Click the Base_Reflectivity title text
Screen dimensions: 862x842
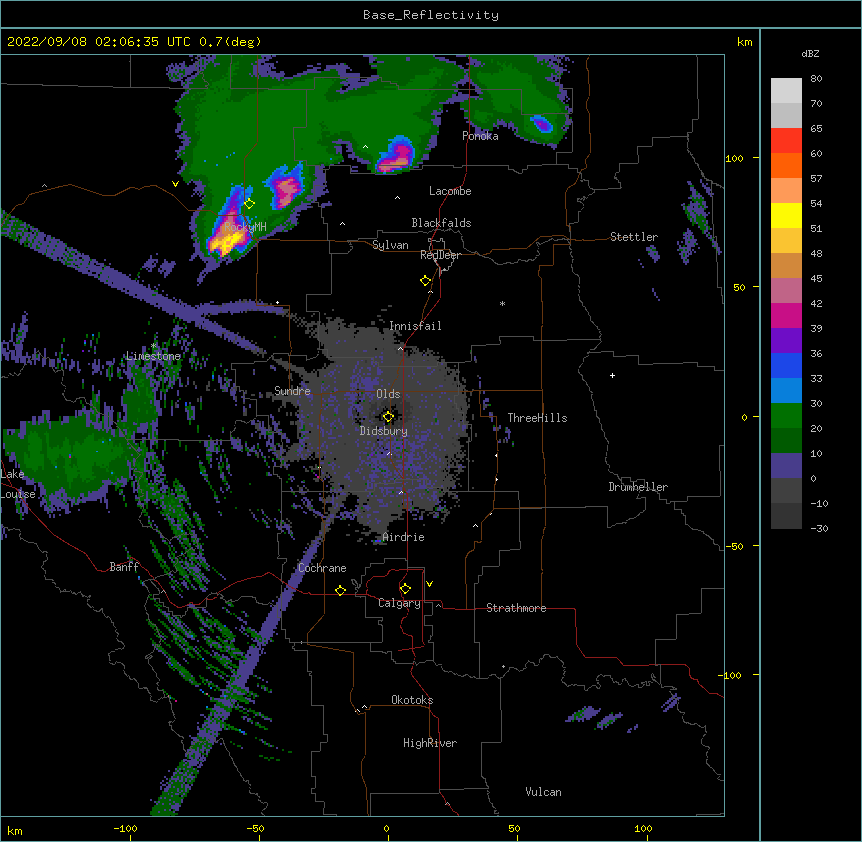(431, 15)
